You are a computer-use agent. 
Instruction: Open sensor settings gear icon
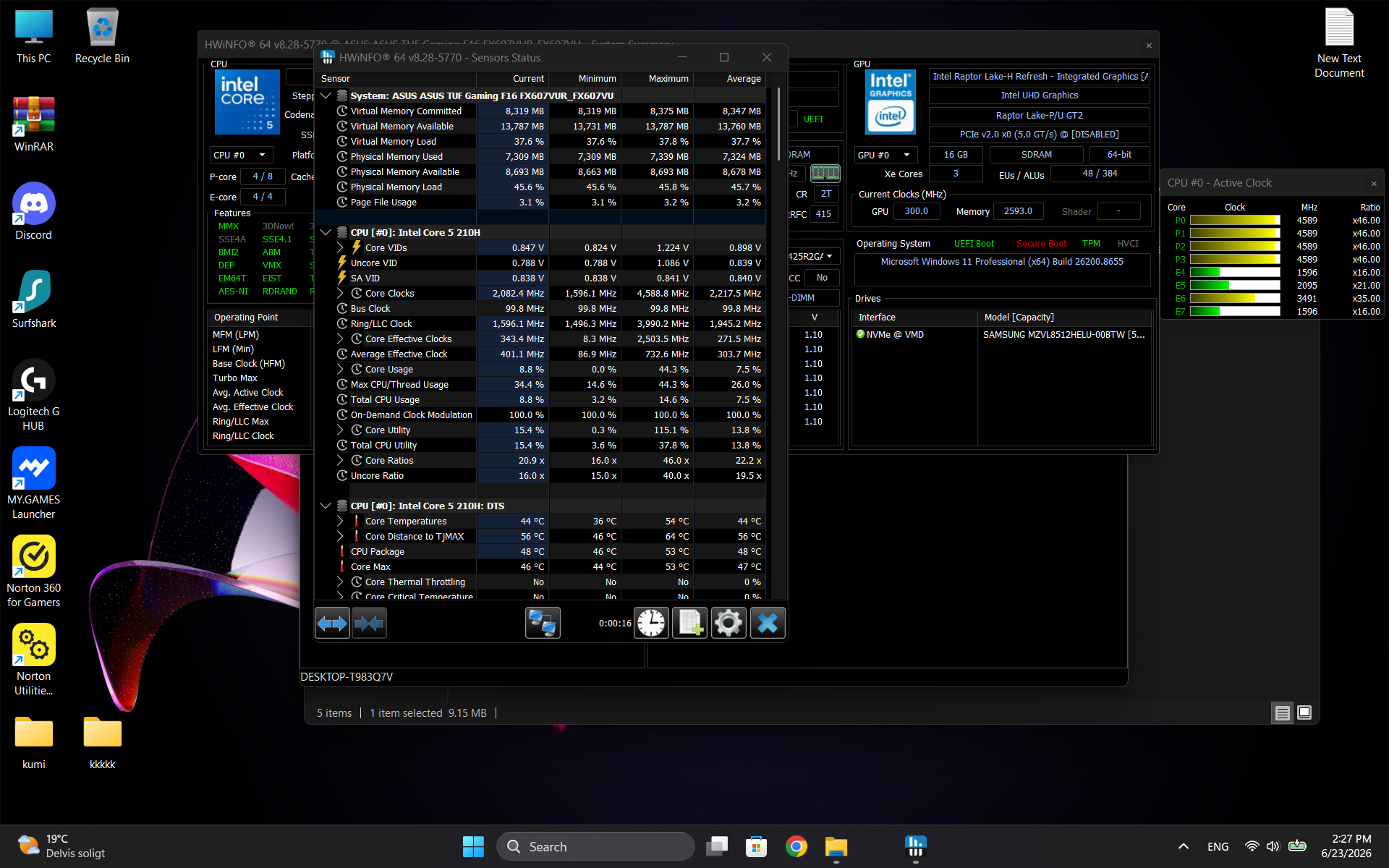point(729,623)
